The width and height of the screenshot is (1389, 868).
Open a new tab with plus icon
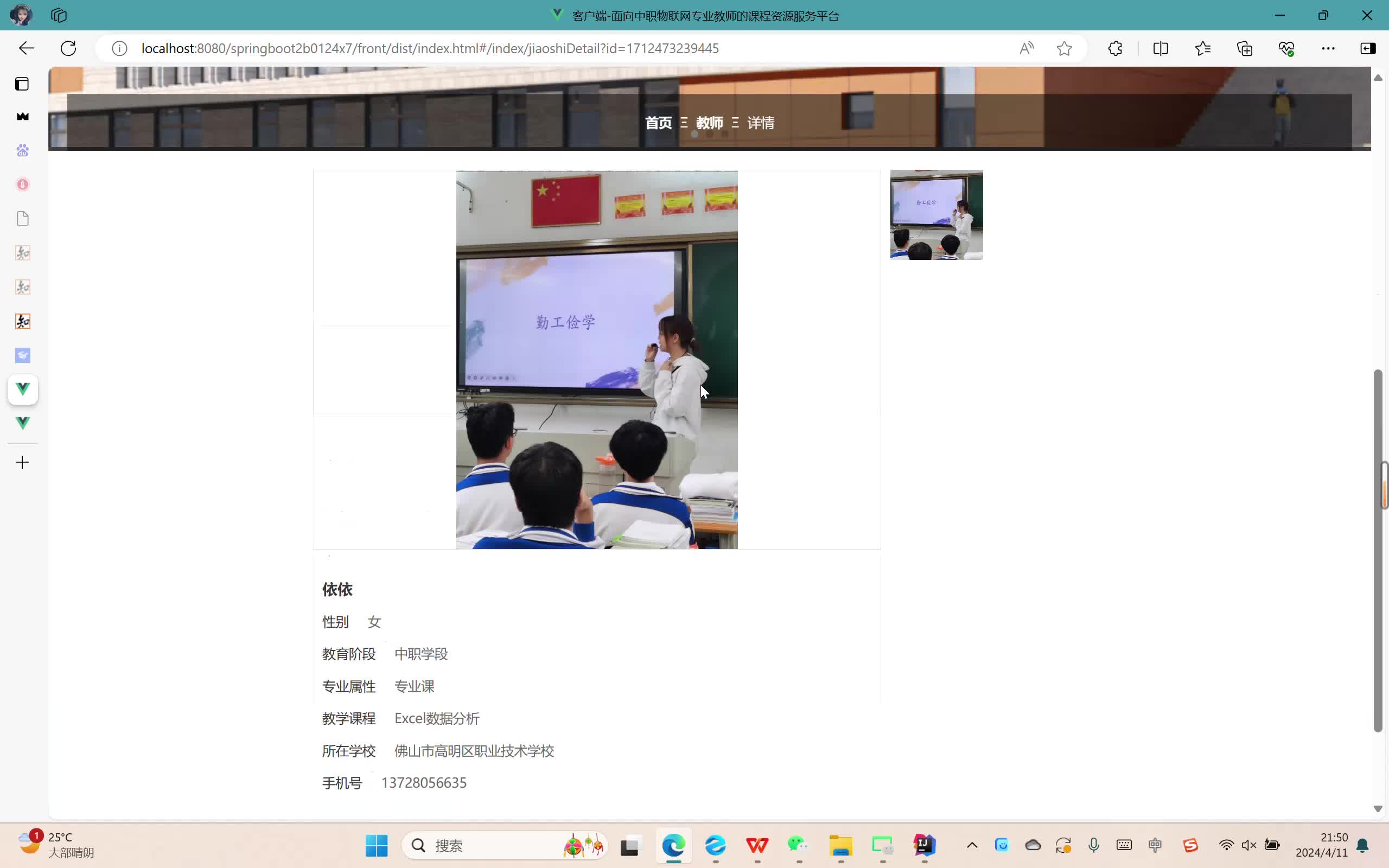(22, 462)
